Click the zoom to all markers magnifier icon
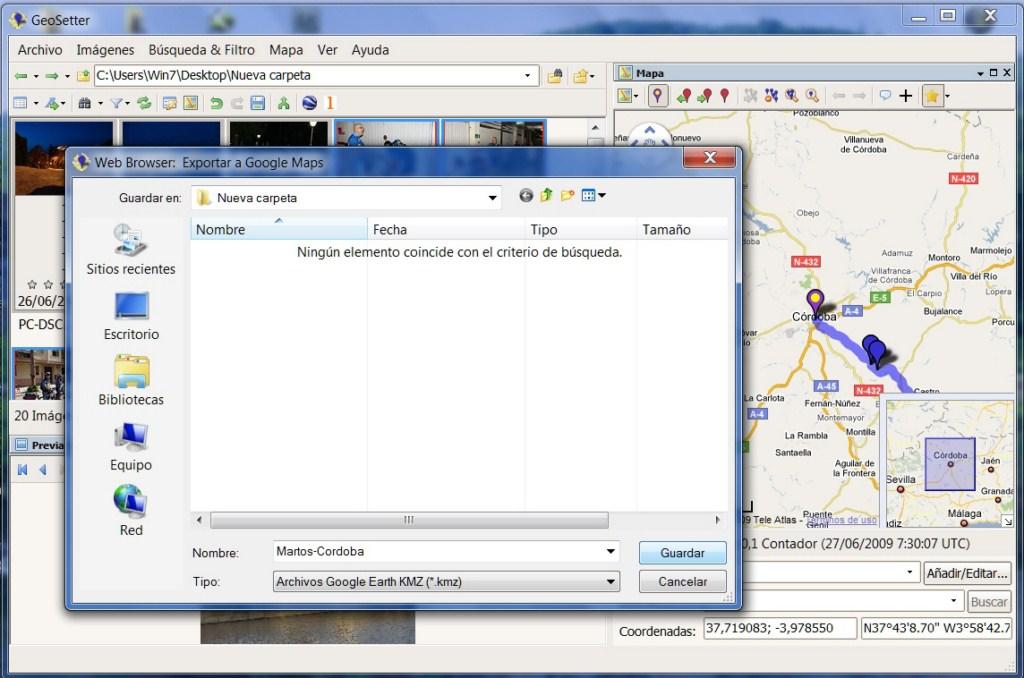 792,96
